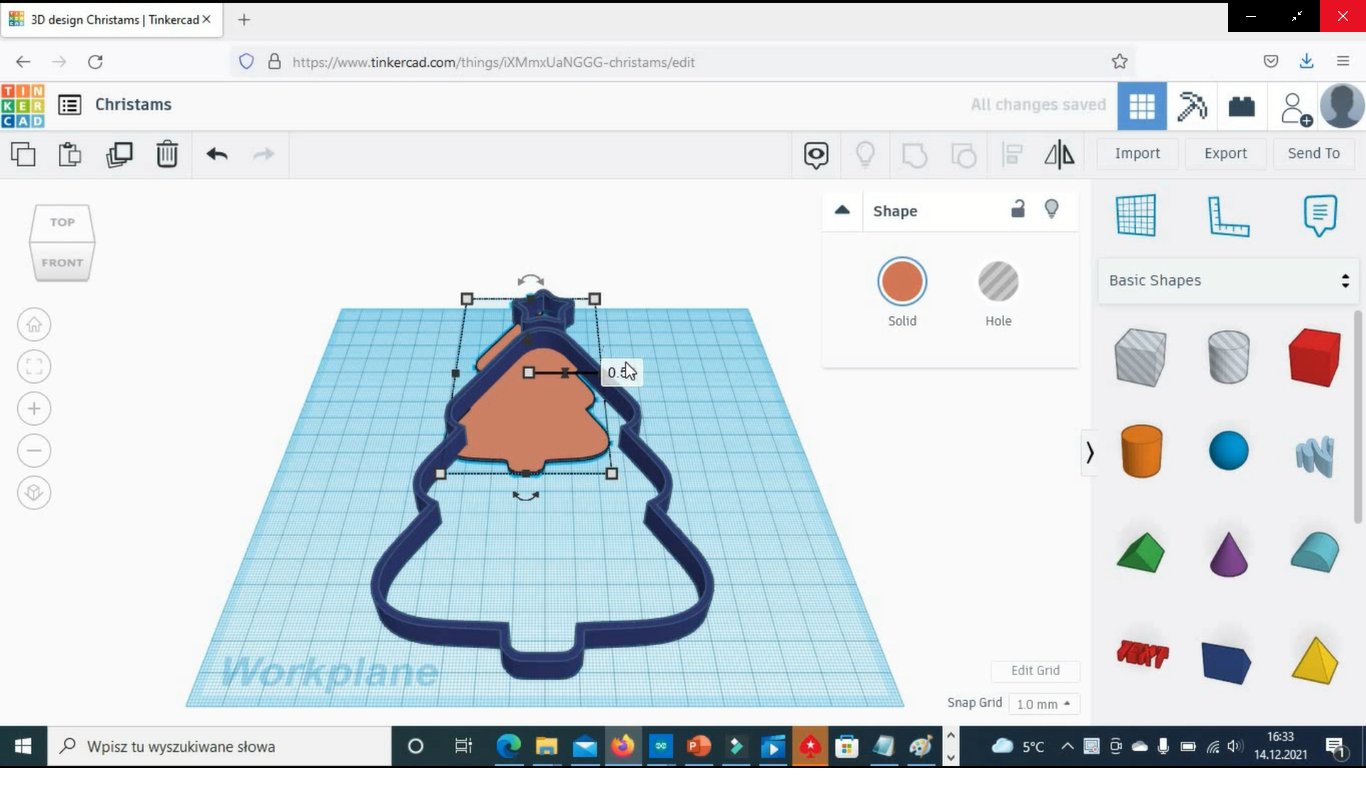Click the Group shapes icon
Viewport: 1366px width, 799px height.
coord(914,155)
